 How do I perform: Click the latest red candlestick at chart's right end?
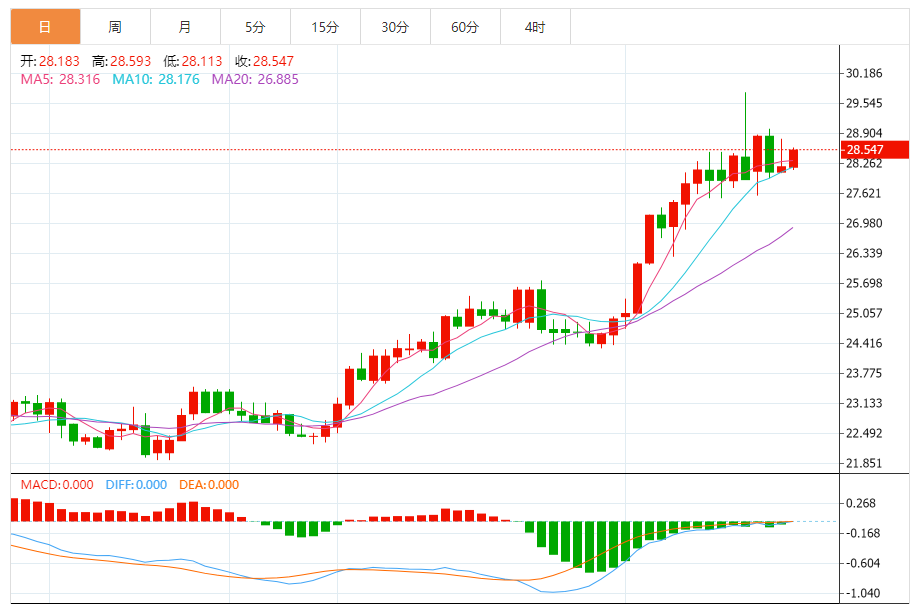coord(793,158)
